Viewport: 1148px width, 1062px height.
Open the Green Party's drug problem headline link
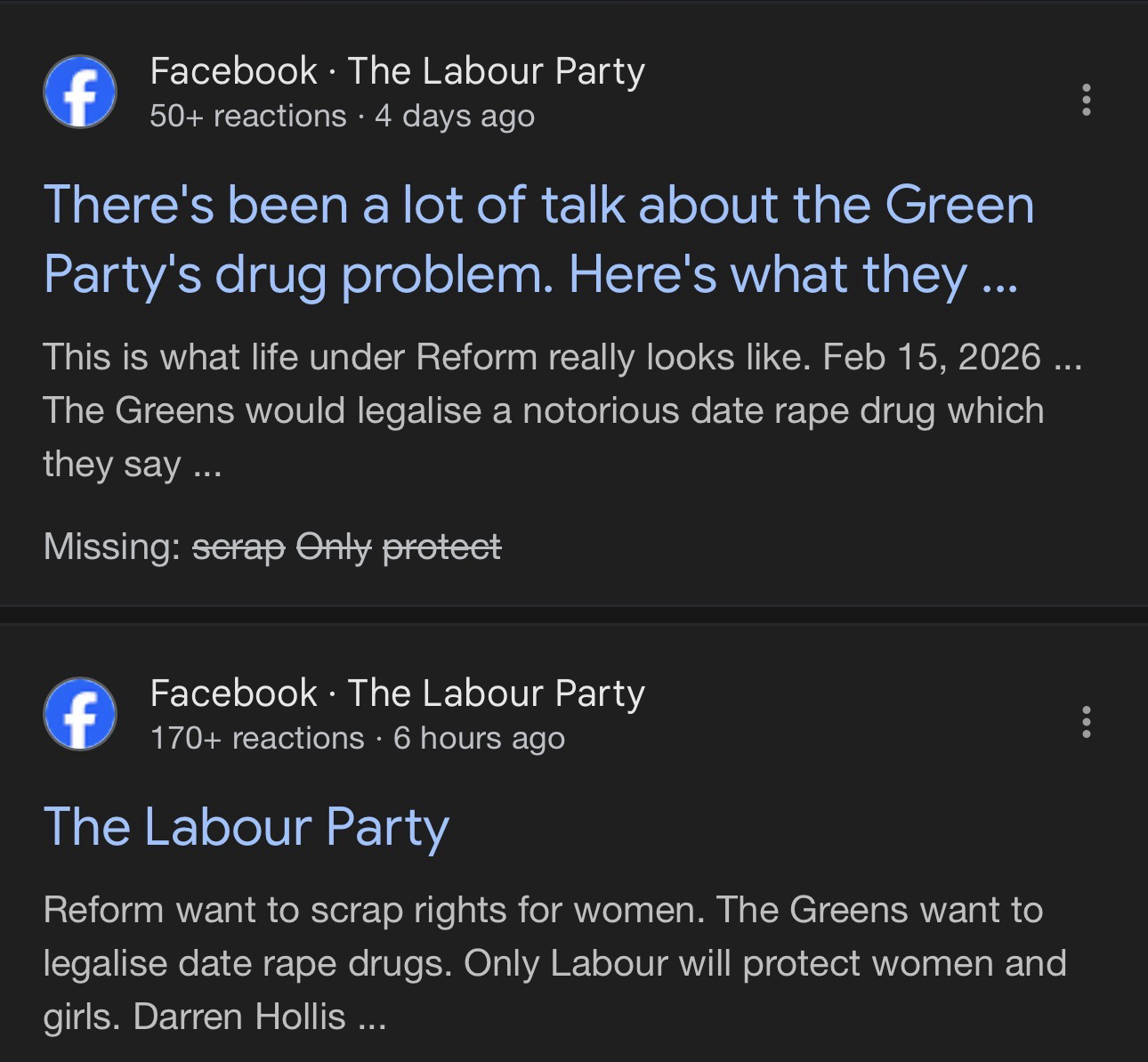[x=538, y=239]
